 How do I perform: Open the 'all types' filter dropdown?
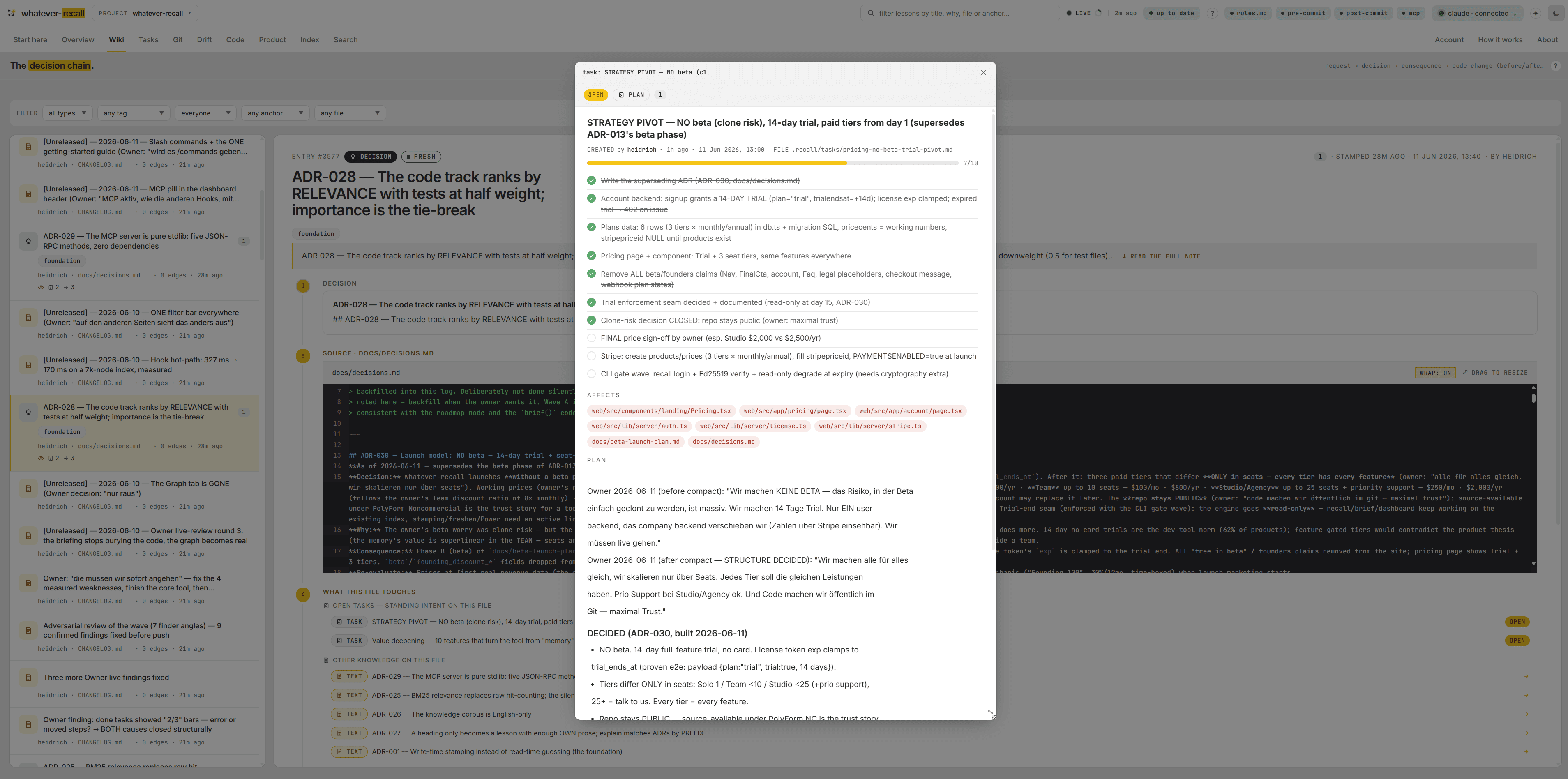click(67, 113)
